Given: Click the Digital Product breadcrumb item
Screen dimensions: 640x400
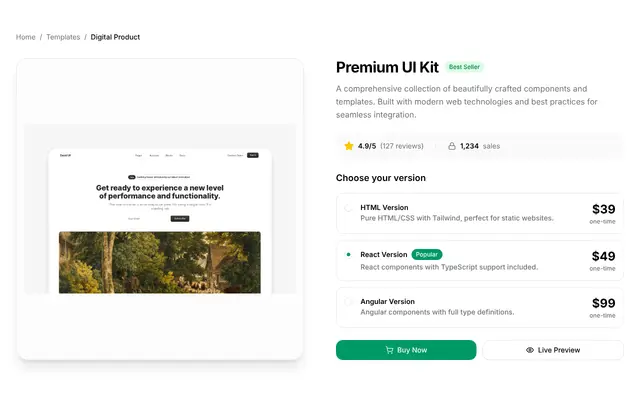Looking at the screenshot, I should click(x=115, y=37).
